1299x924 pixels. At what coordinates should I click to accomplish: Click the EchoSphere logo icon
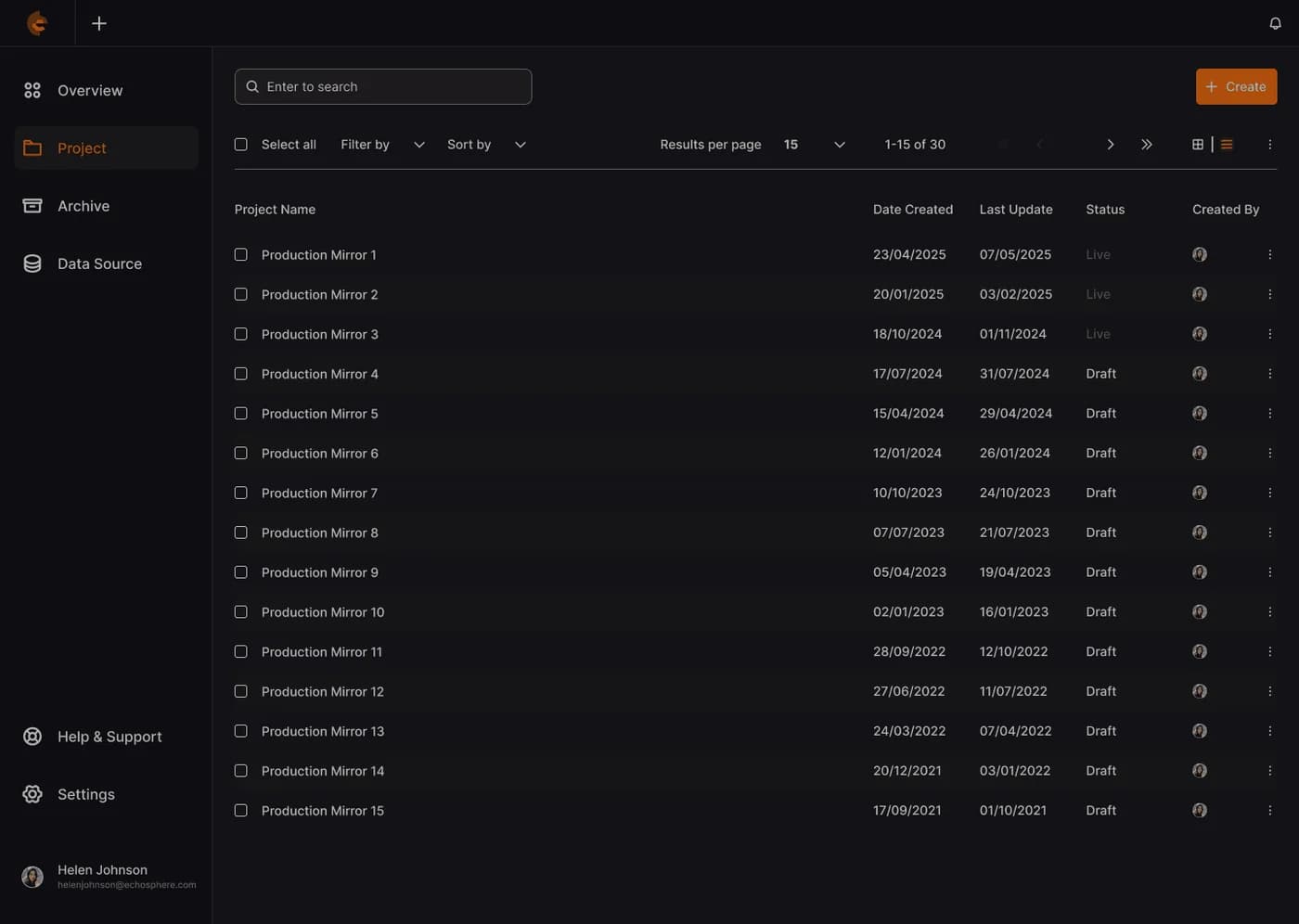(37, 23)
